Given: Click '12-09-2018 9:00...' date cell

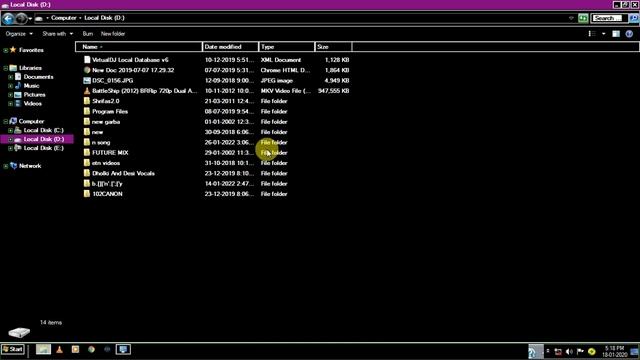Looking at the screenshot, I should pyautogui.click(x=229, y=81).
